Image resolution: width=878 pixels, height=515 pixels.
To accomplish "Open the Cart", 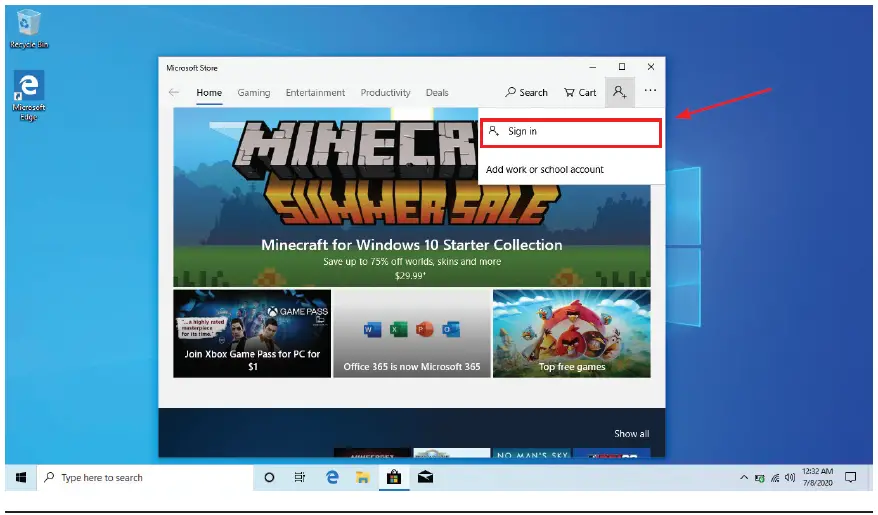I will [580, 92].
